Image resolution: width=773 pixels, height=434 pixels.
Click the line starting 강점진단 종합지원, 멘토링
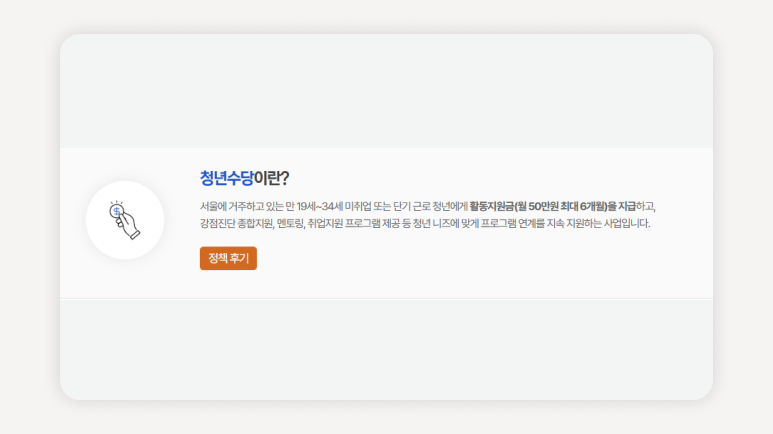(x=425, y=223)
